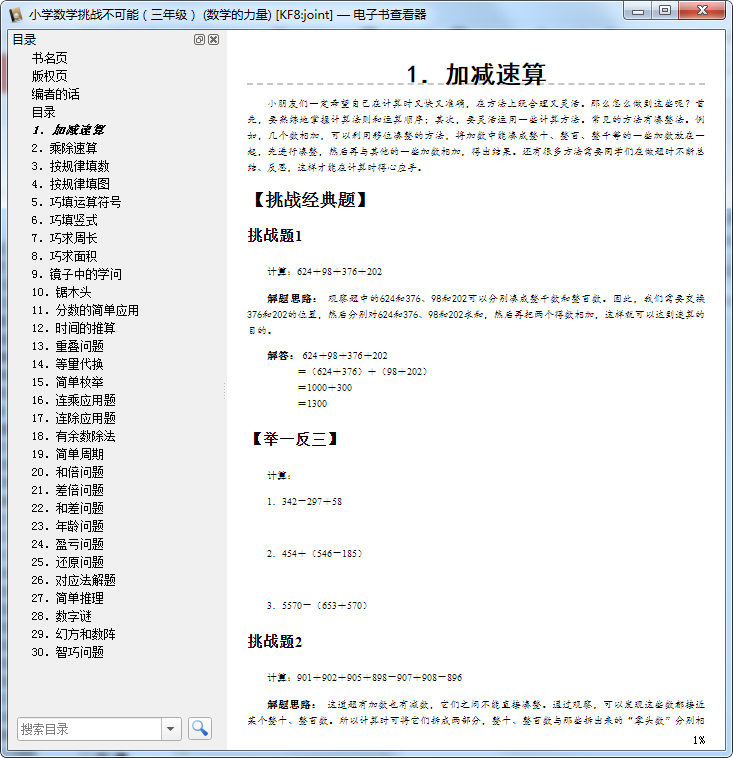
Task: Jump to chapter 14. 等量代换
Action: click(x=68, y=364)
